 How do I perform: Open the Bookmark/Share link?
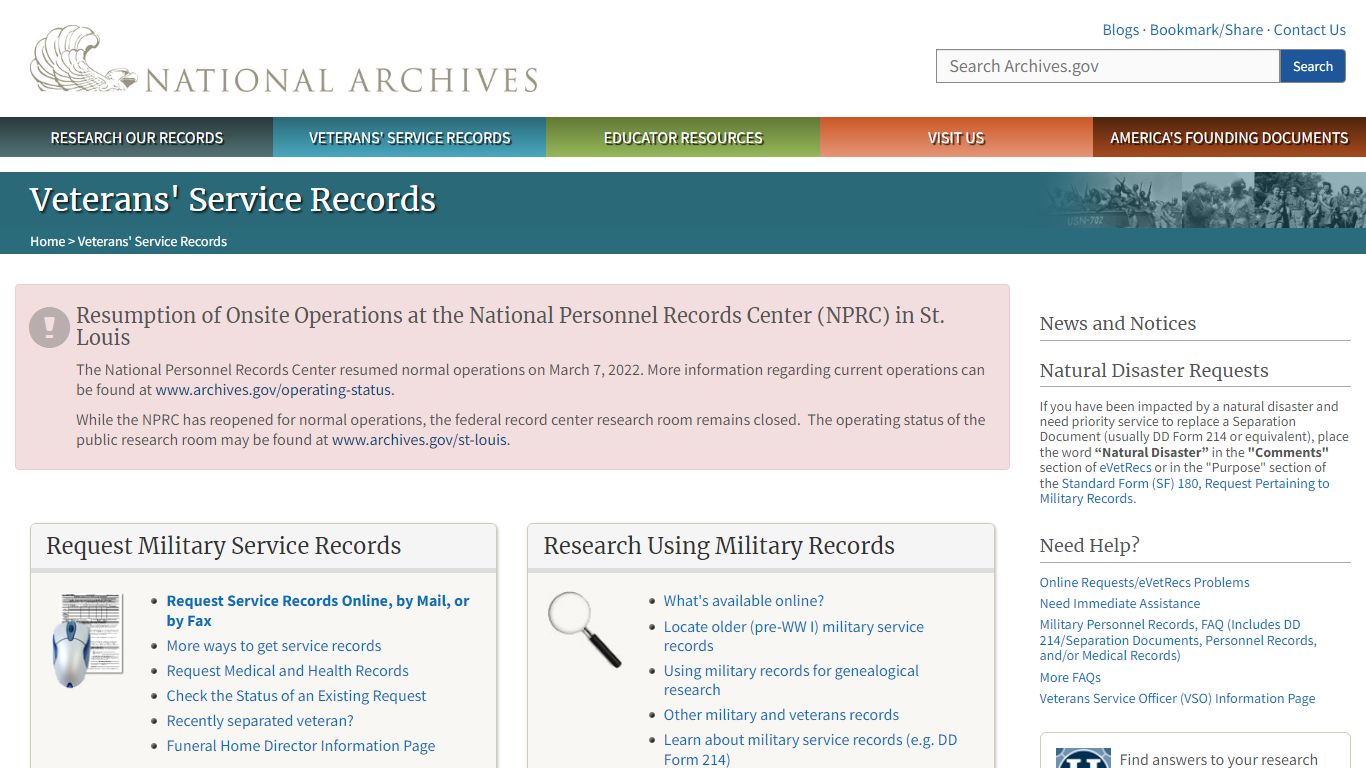pyautogui.click(x=1206, y=30)
